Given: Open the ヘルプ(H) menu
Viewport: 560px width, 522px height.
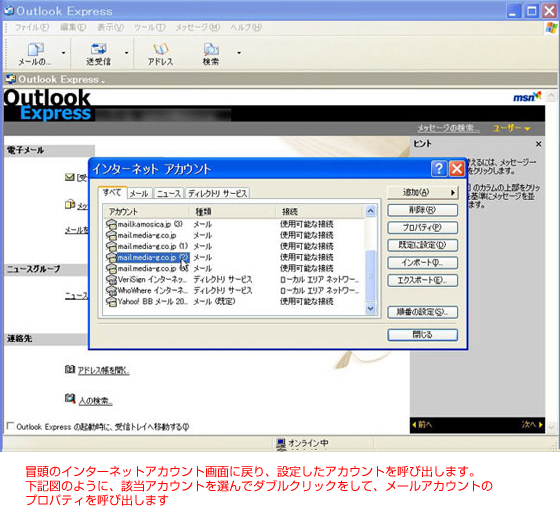Looking at the screenshot, I should coord(246,27).
